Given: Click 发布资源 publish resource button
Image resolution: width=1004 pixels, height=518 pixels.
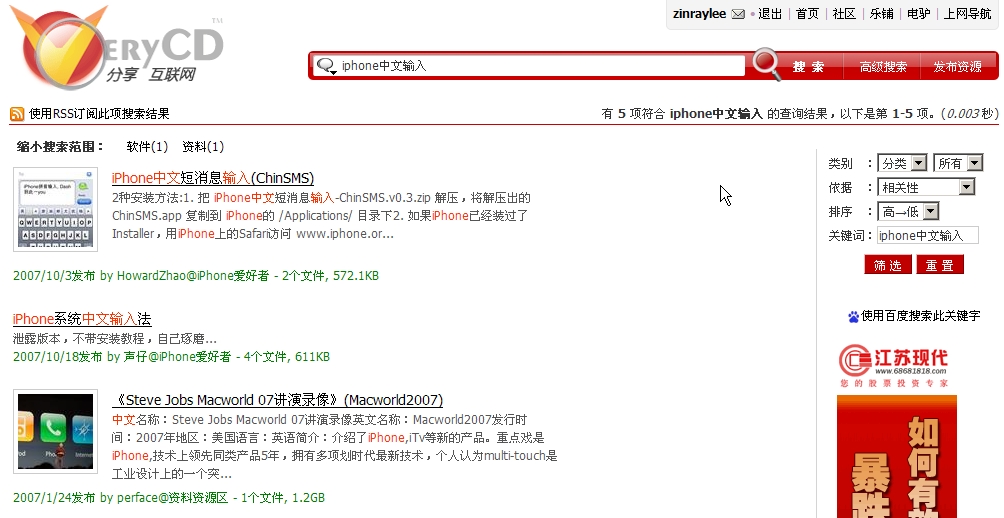Looking at the screenshot, I should click(958, 67).
